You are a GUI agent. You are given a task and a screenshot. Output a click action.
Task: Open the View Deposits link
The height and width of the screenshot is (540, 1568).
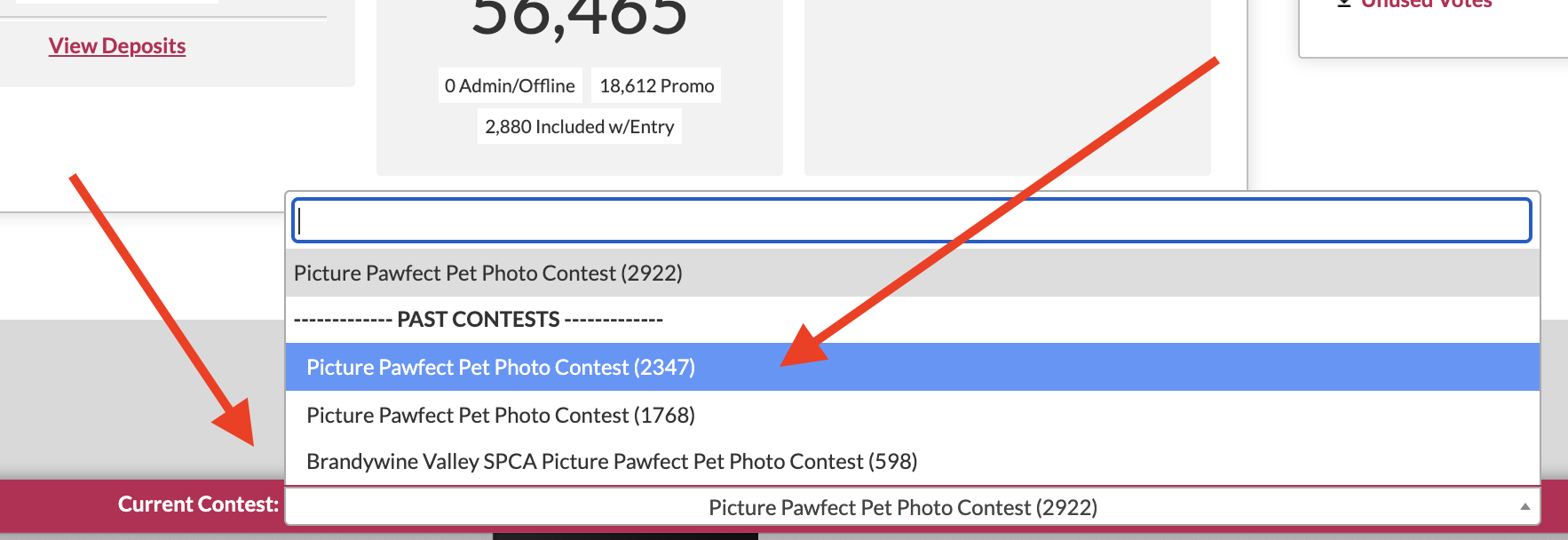pos(117,46)
